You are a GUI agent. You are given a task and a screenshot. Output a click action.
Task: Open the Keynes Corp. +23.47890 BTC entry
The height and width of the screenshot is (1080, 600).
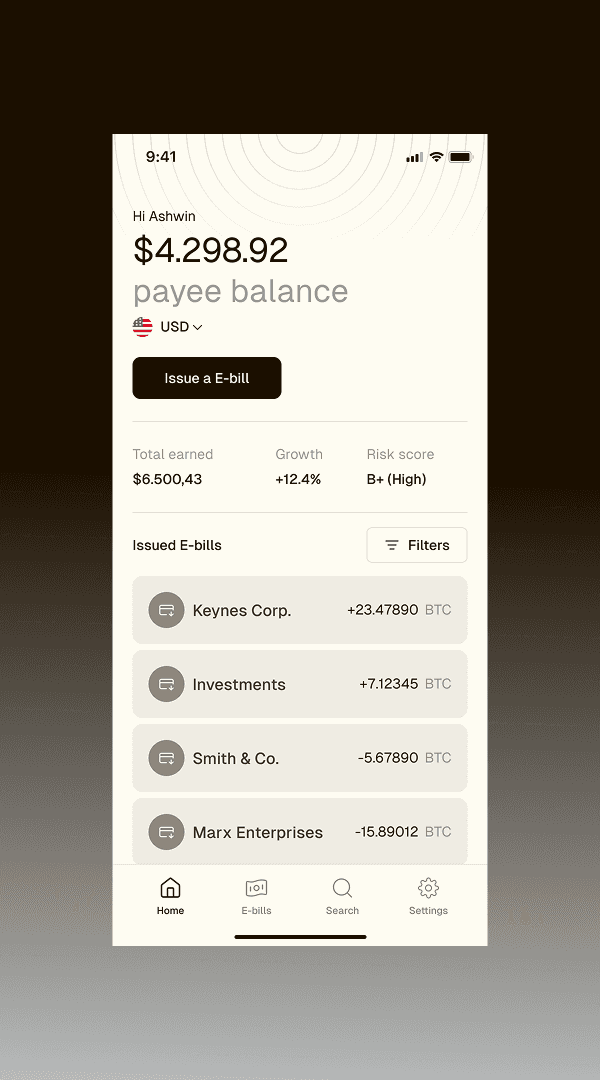click(x=300, y=610)
